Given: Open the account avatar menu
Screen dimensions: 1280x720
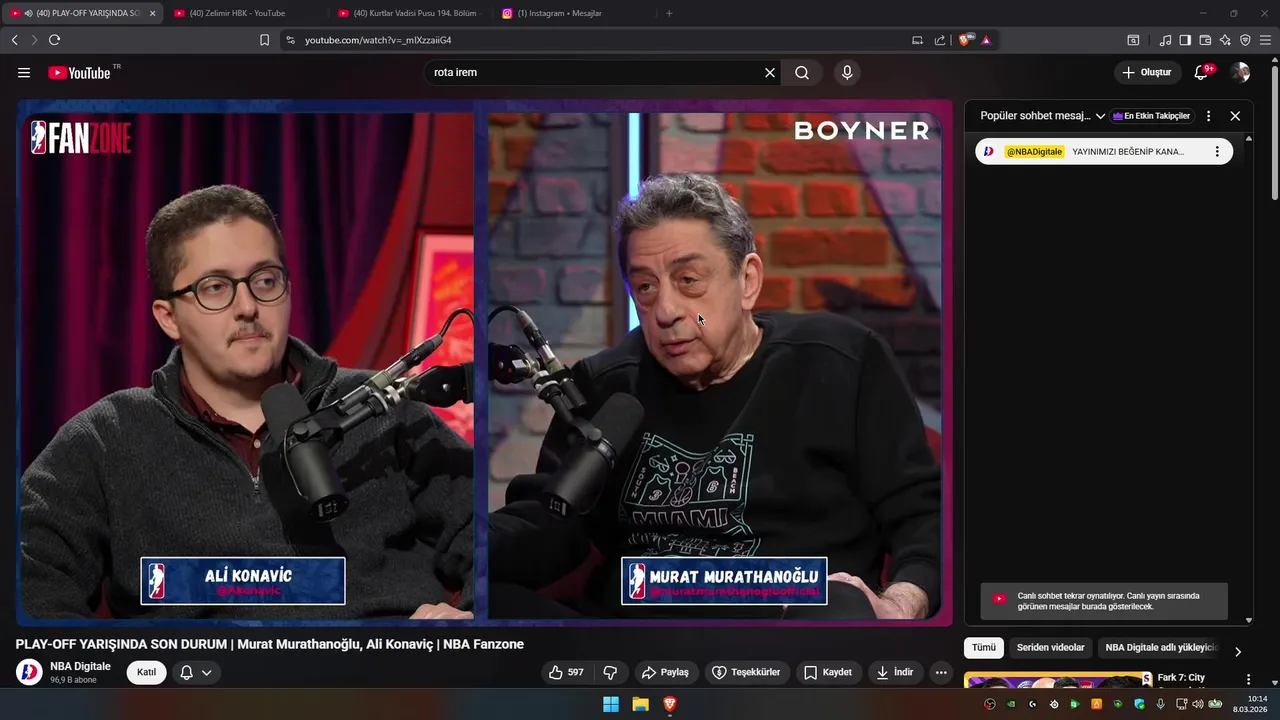Looking at the screenshot, I should [1240, 73].
